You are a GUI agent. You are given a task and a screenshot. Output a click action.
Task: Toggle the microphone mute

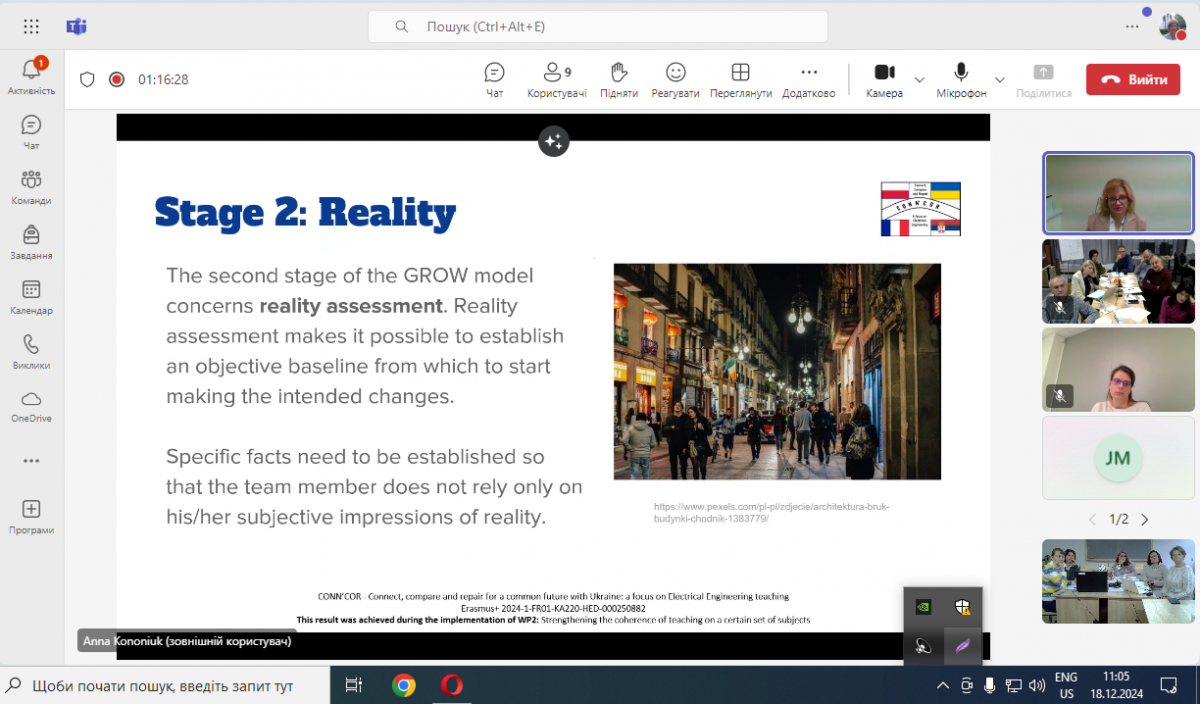coord(961,79)
